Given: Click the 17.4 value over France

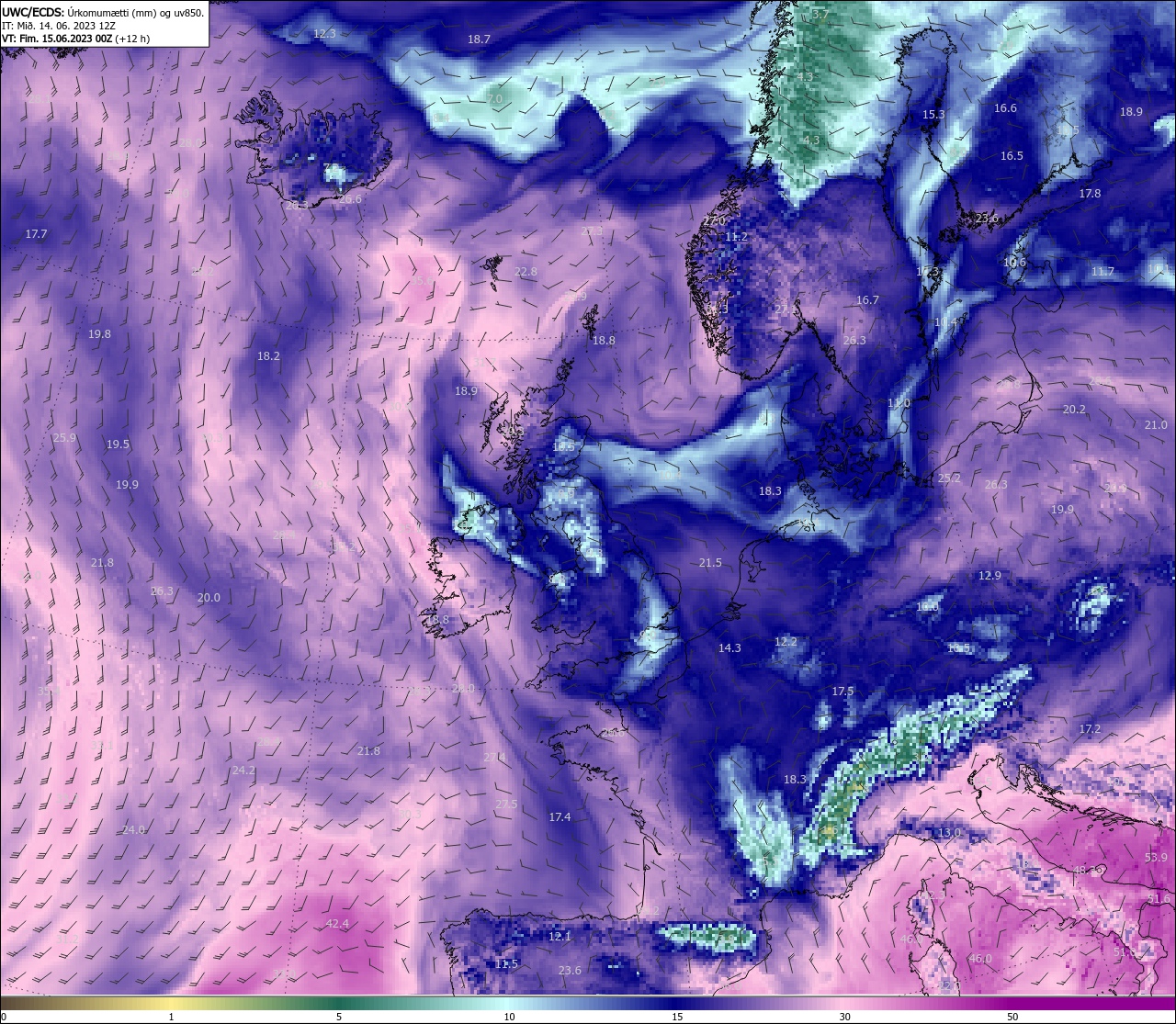Looking at the screenshot, I should click(560, 817).
